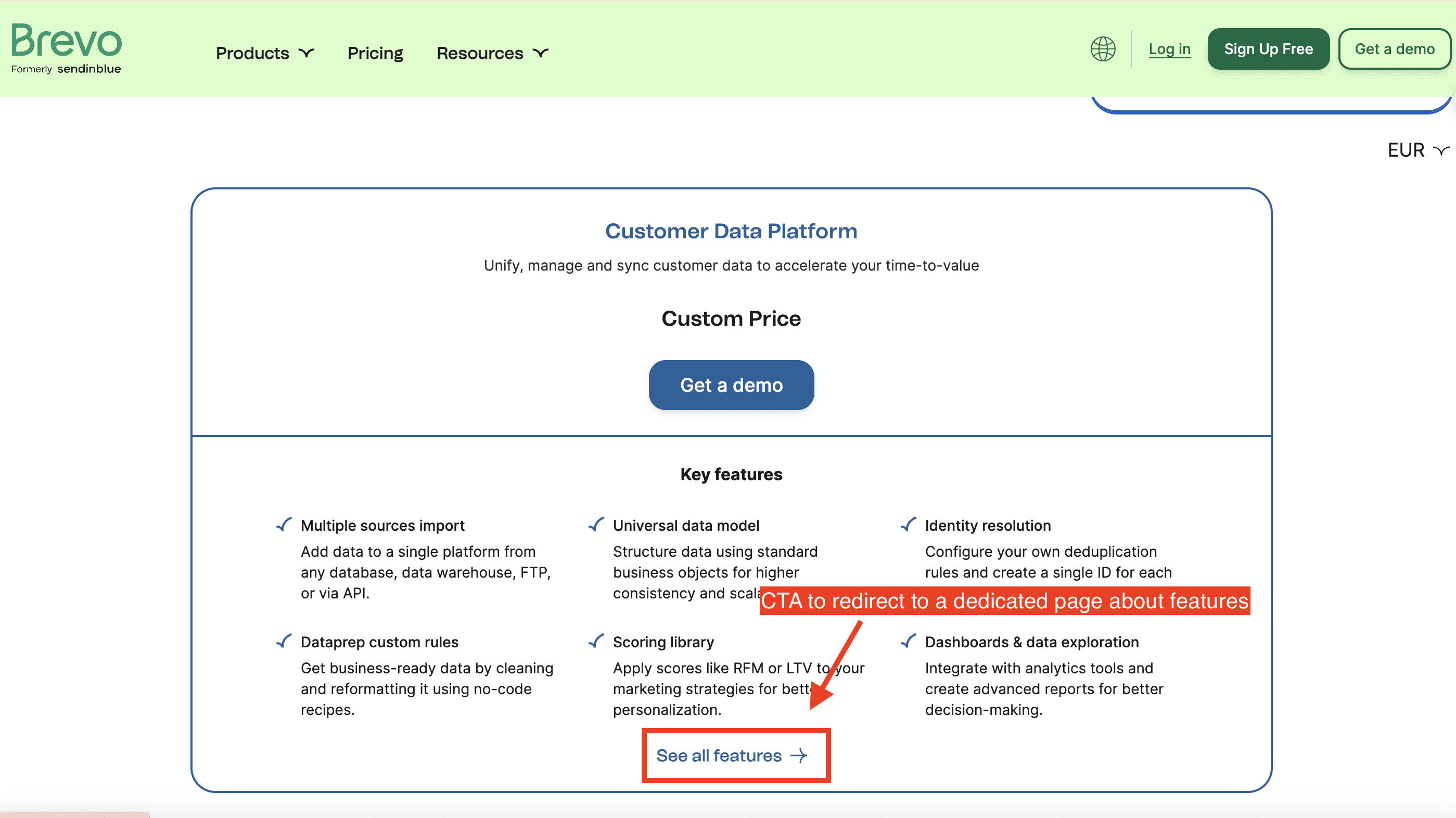
Task: Open the language globe icon
Action: pos(1102,49)
